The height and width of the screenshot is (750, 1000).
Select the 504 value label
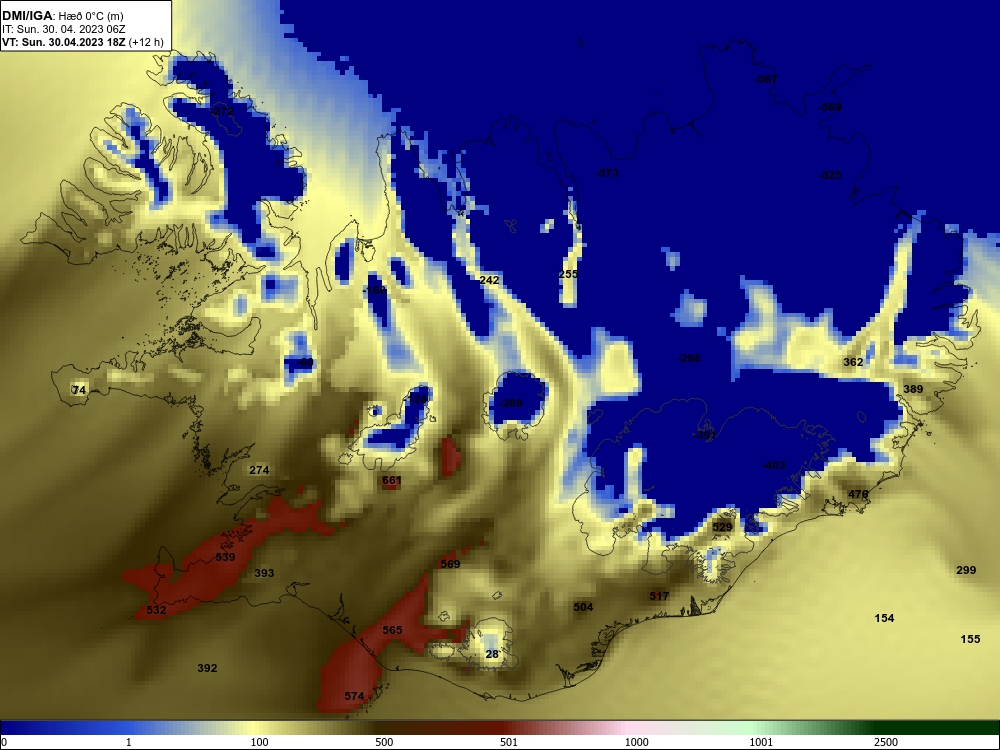tap(583, 607)
